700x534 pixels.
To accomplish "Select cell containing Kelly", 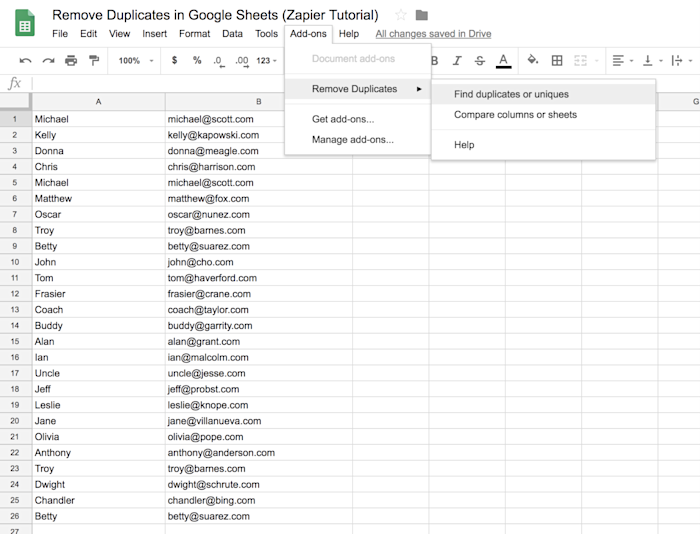I will click(98, 135).
